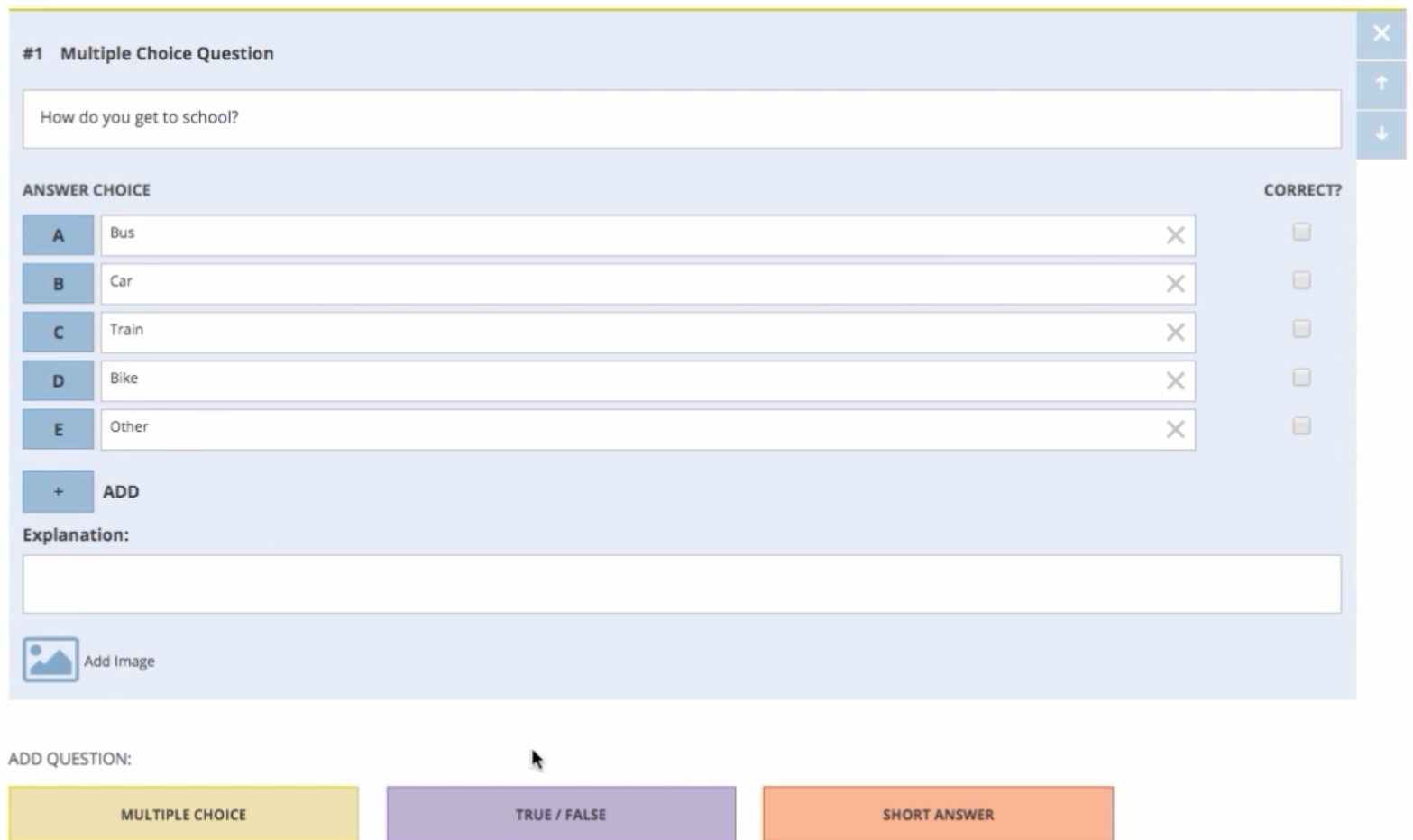This screenshot has width=1413, height=840.
Task: Remove the Bus answer choice
Action: (x=1175, y=235)
